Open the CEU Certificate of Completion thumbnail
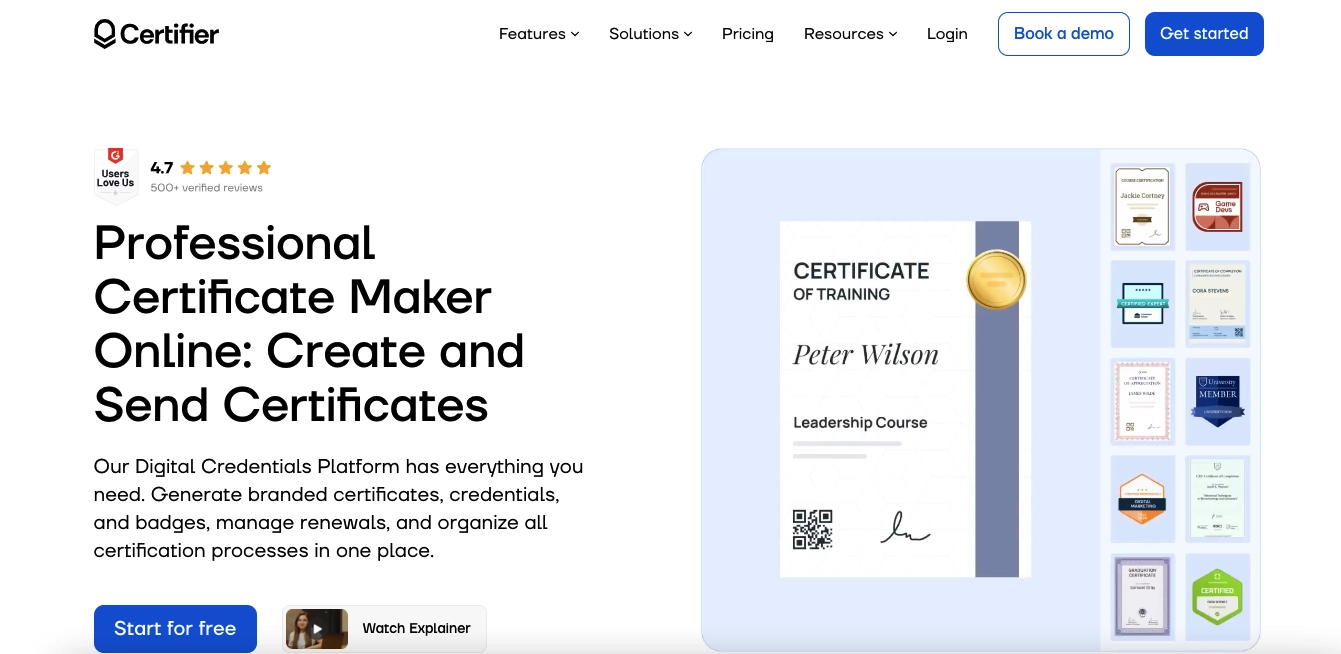Screen dimensions: 1341x654 pos(1217,499)
